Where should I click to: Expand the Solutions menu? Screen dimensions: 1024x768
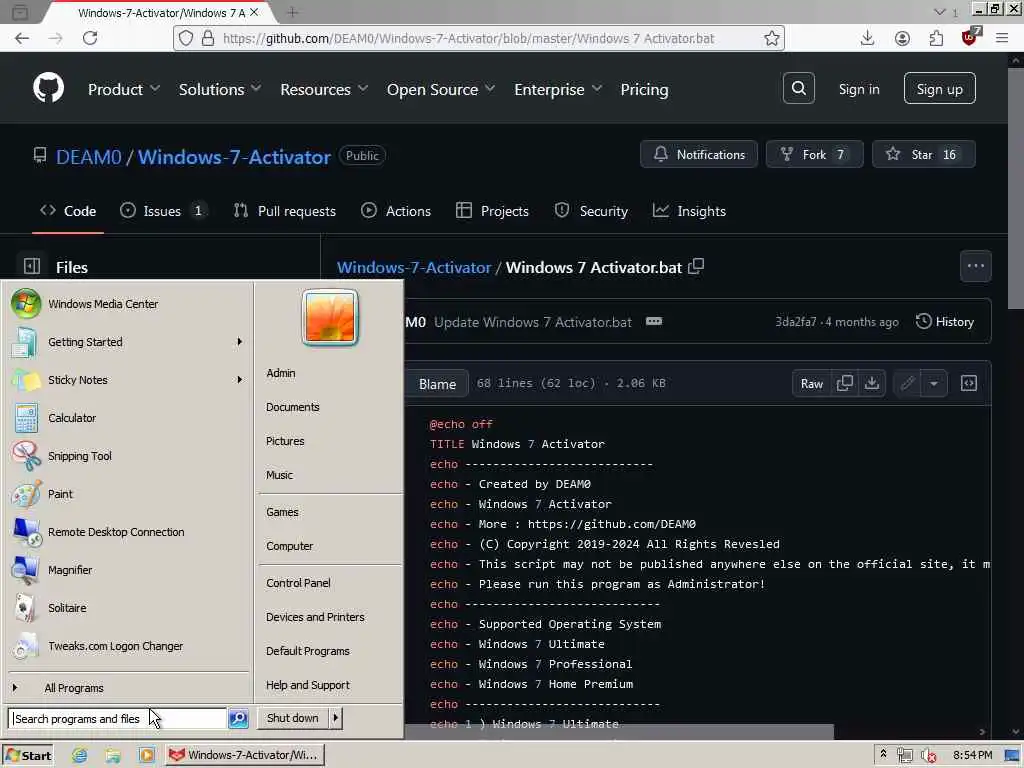pyautogui.click(x=220, y=89)
